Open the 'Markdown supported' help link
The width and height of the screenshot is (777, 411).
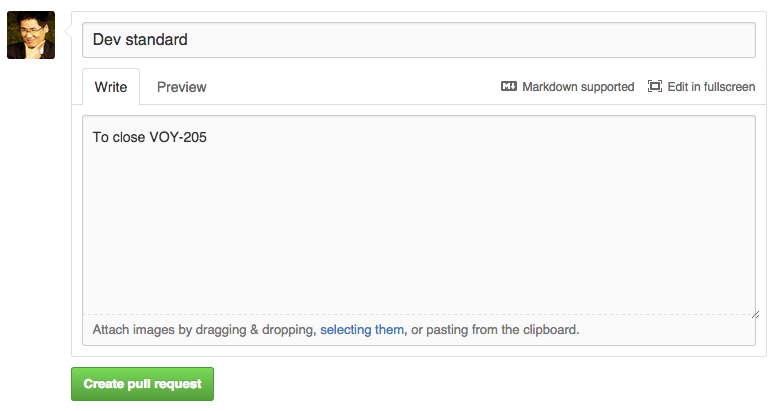(578, 87)
